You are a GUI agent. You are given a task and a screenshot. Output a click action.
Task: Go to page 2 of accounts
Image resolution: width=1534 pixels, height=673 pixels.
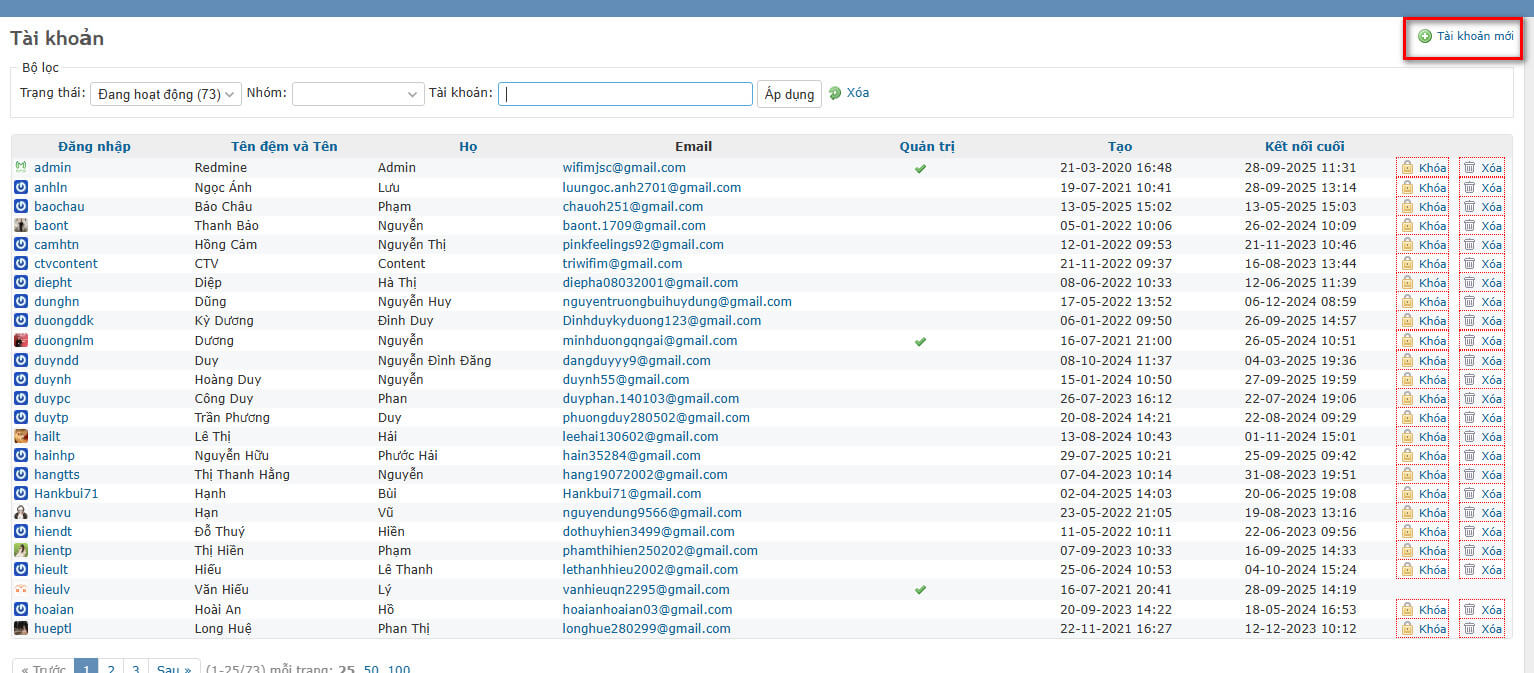tap(111, 668)
